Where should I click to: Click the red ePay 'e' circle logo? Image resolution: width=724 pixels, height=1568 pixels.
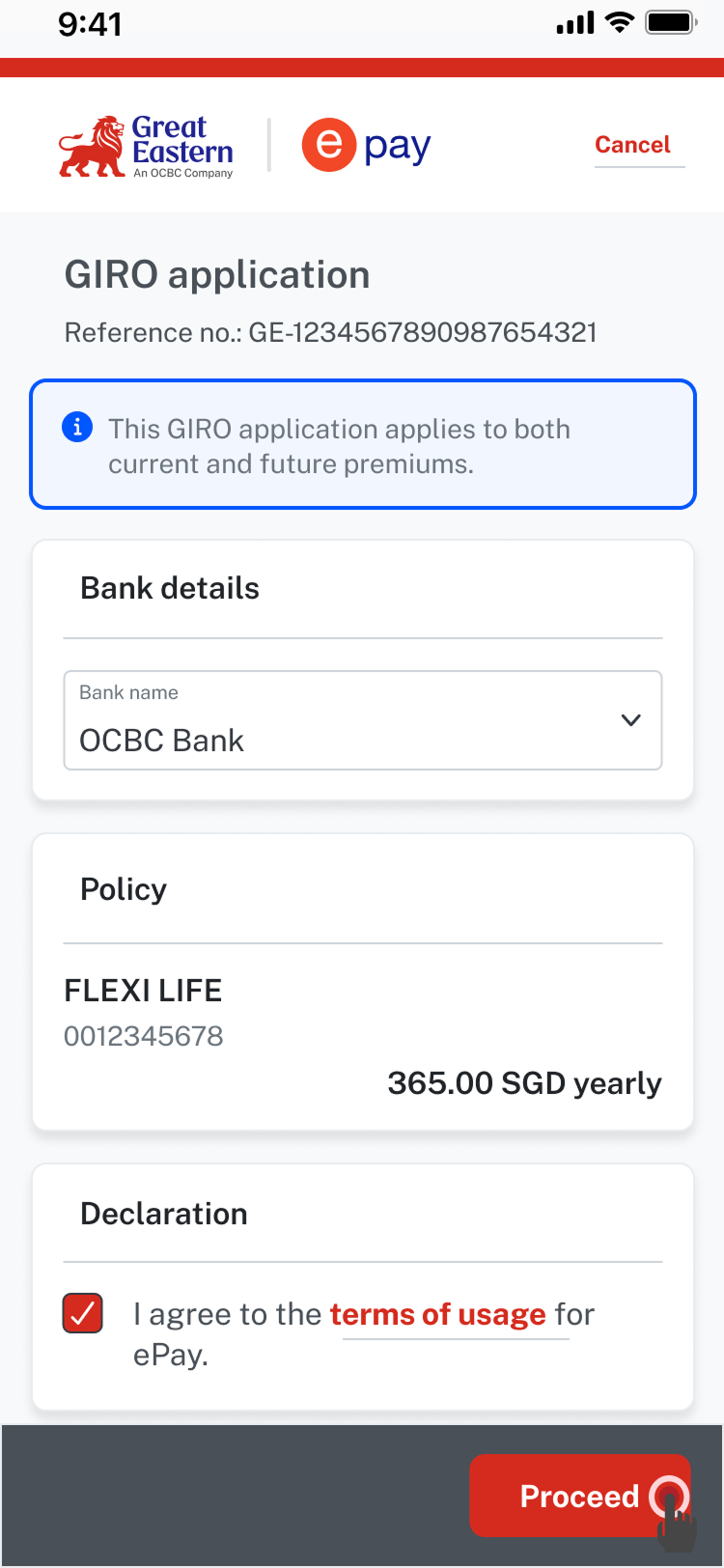329,145
